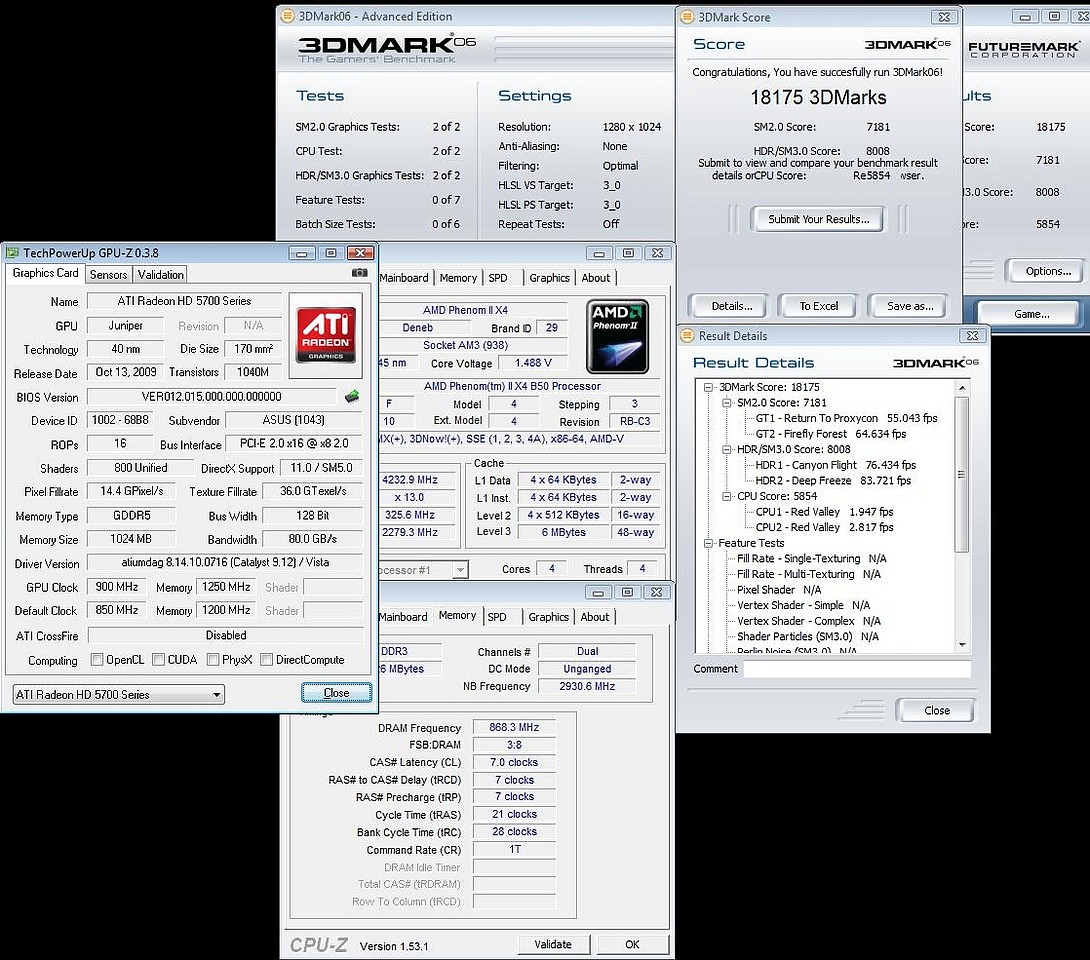Click the GPU-Z camera screenshot icon

(x=360, y=273)
